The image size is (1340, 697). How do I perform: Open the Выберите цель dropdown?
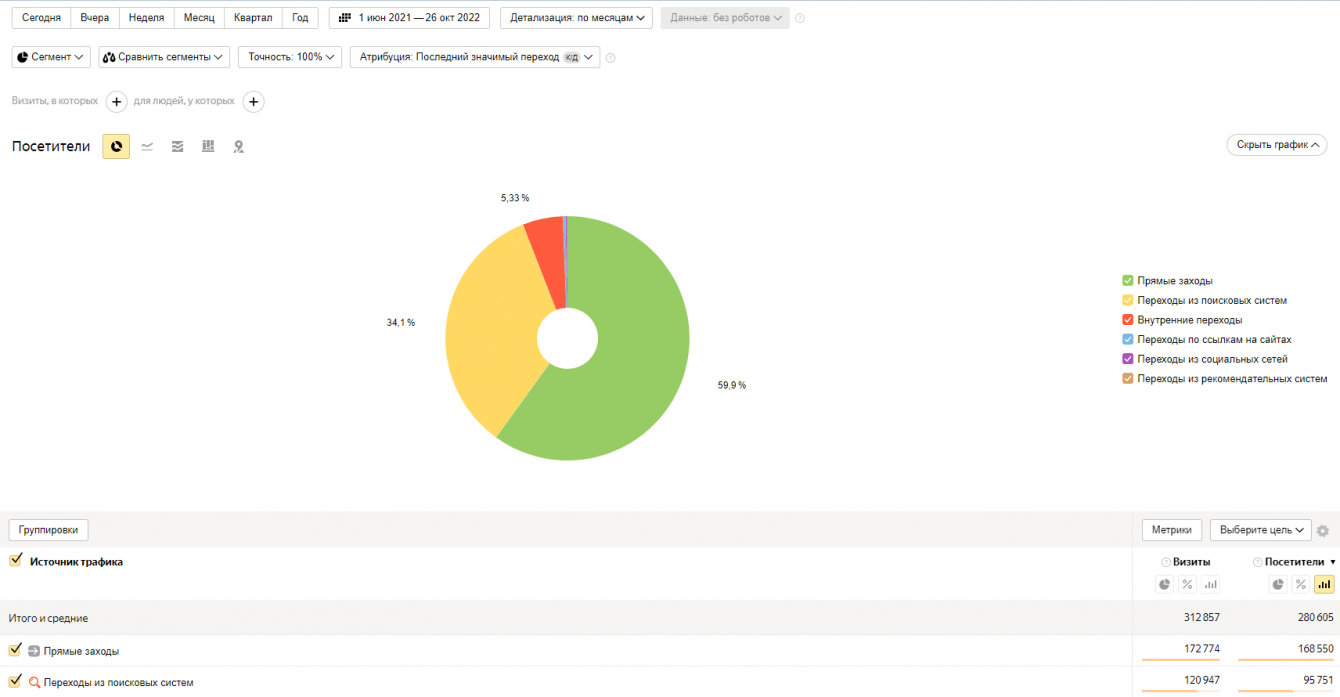tap(1260, 530)
